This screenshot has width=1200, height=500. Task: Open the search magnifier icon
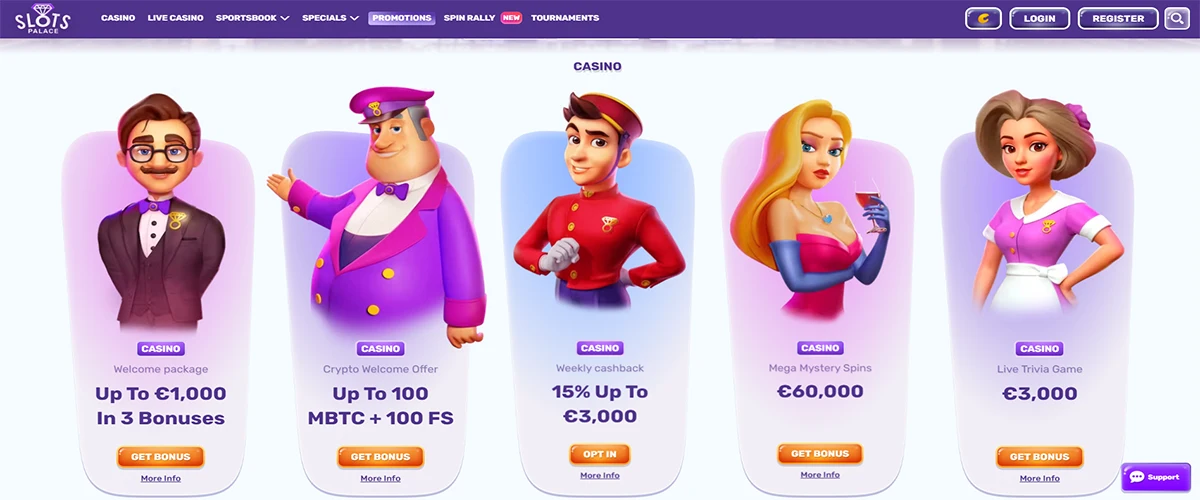tap(1176, 18)
